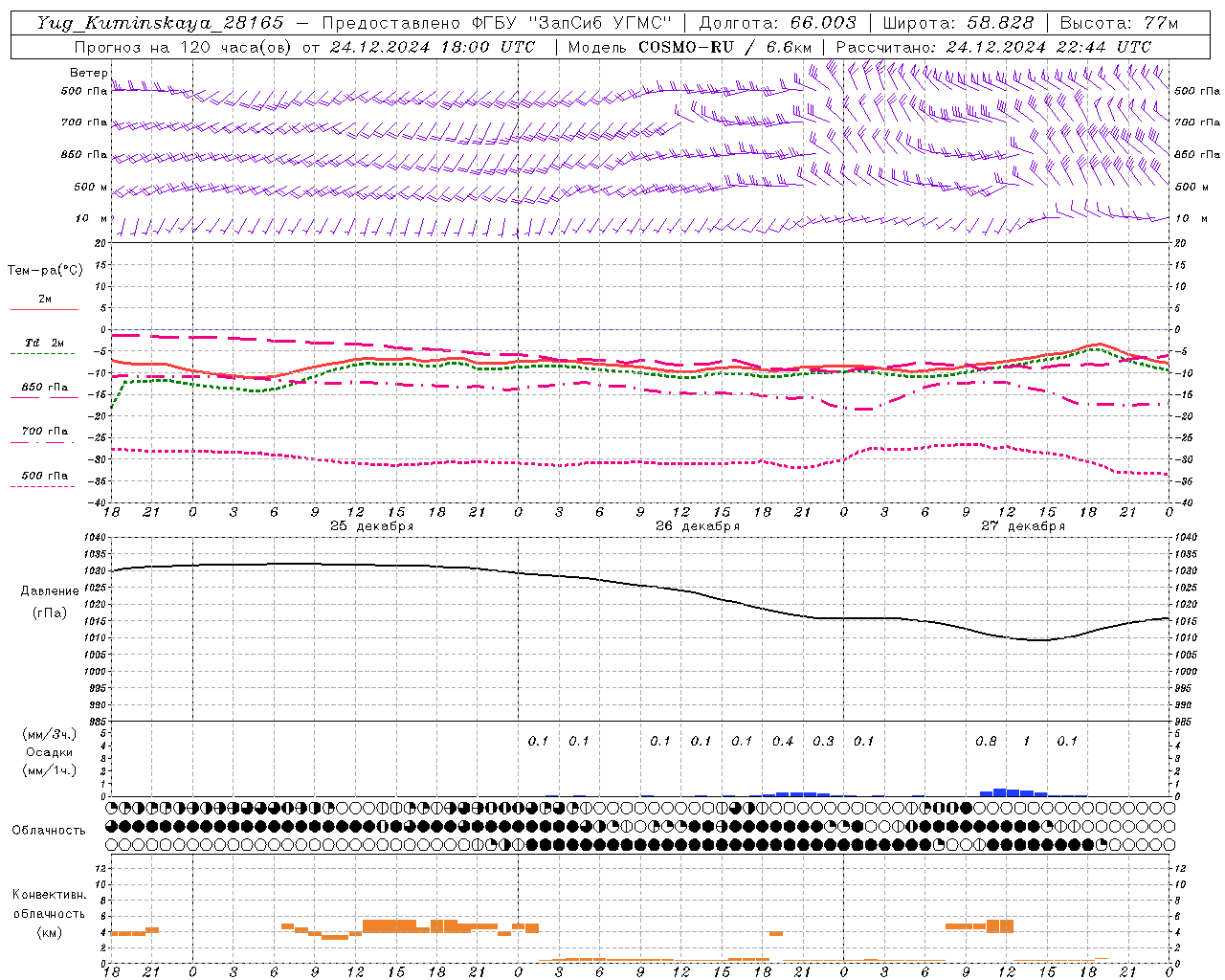This screenshot has height=980, width=1225.
Task: Click the Конвективн. convective cloud label
Action: 49,895
